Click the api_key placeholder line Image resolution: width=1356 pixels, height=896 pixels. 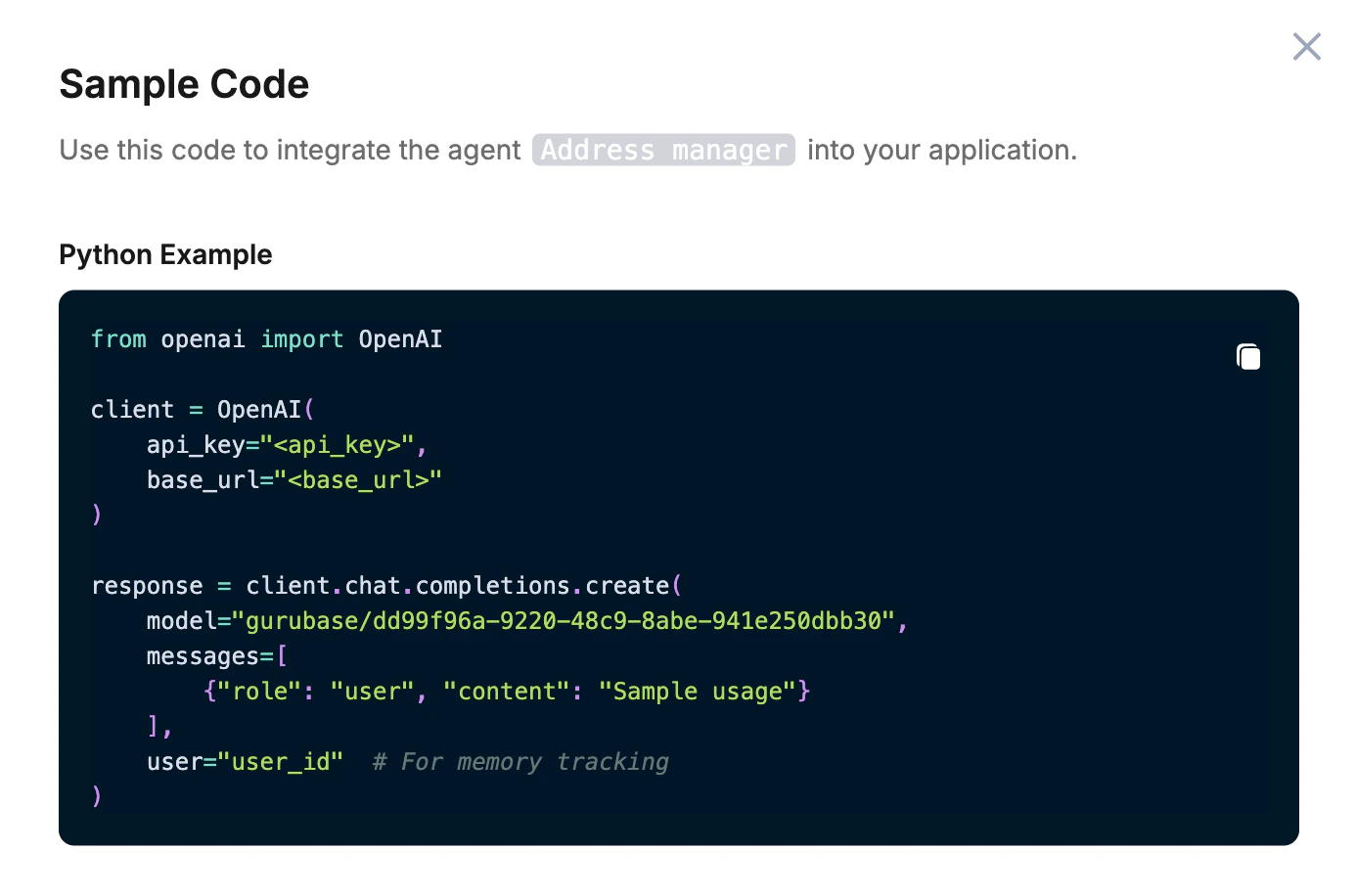287,445
